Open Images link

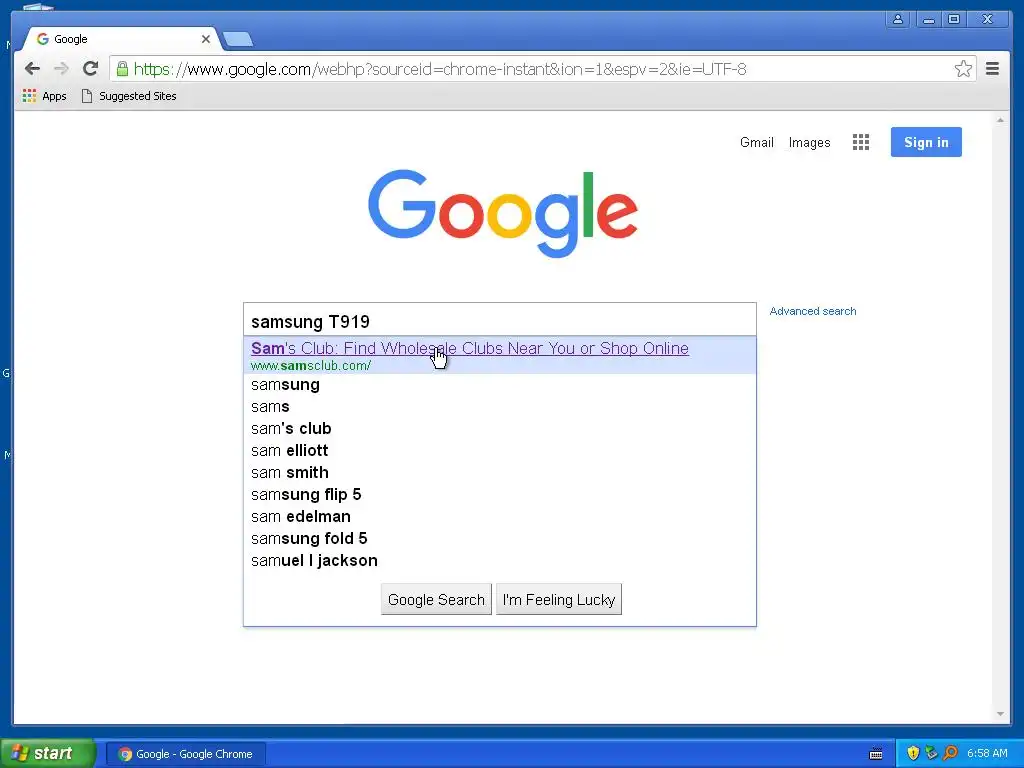click(809, 142)
